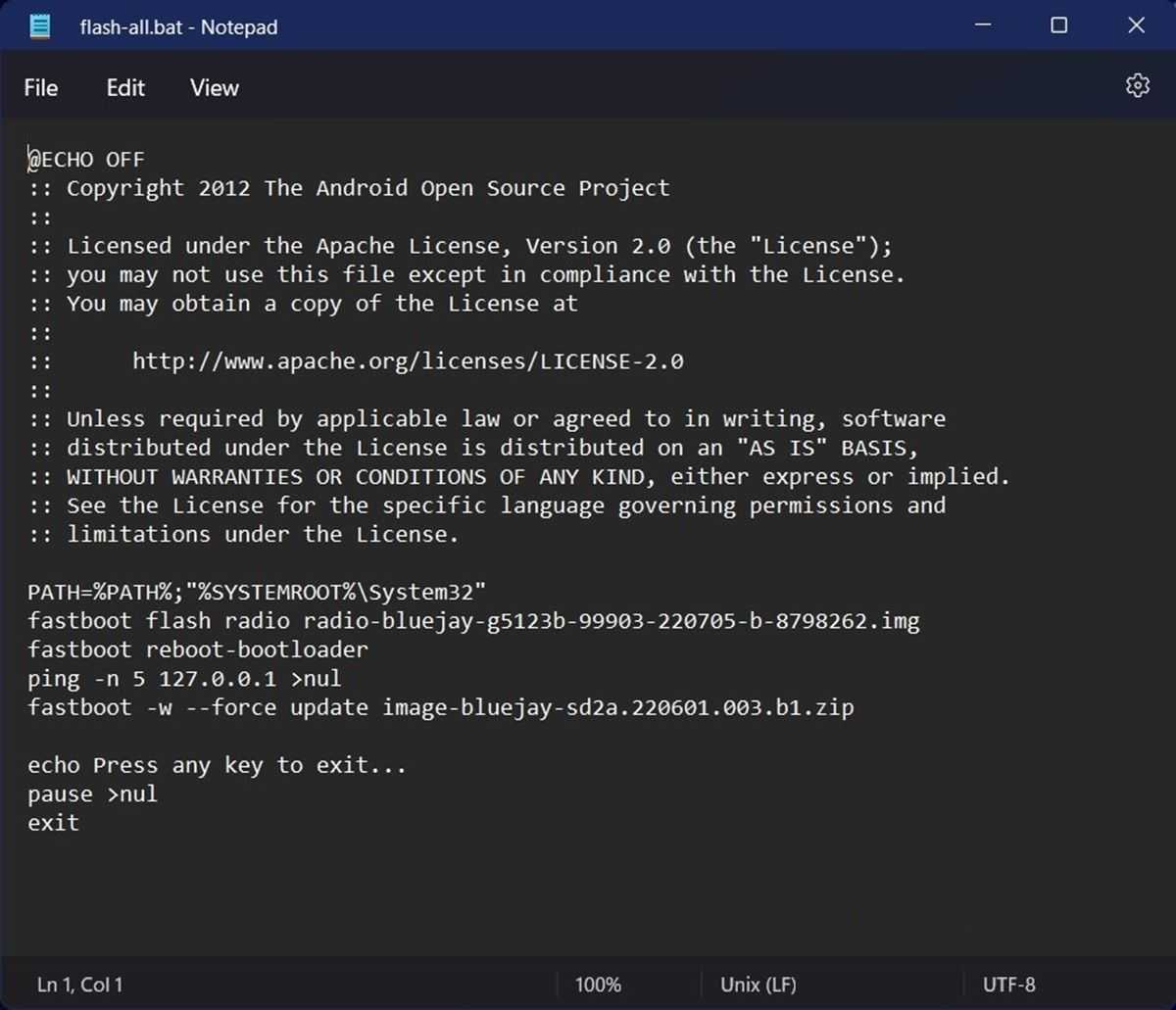Click the UTF-8 encoding indicator
The image size is (1176, 1010).
pos(1008,985)
